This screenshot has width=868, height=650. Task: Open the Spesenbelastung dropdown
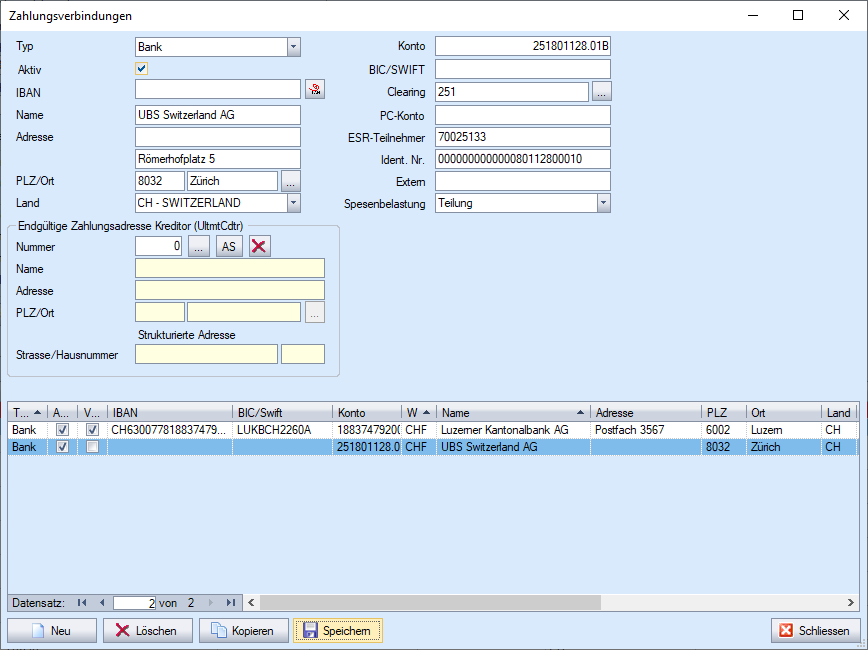pos(603,203)
